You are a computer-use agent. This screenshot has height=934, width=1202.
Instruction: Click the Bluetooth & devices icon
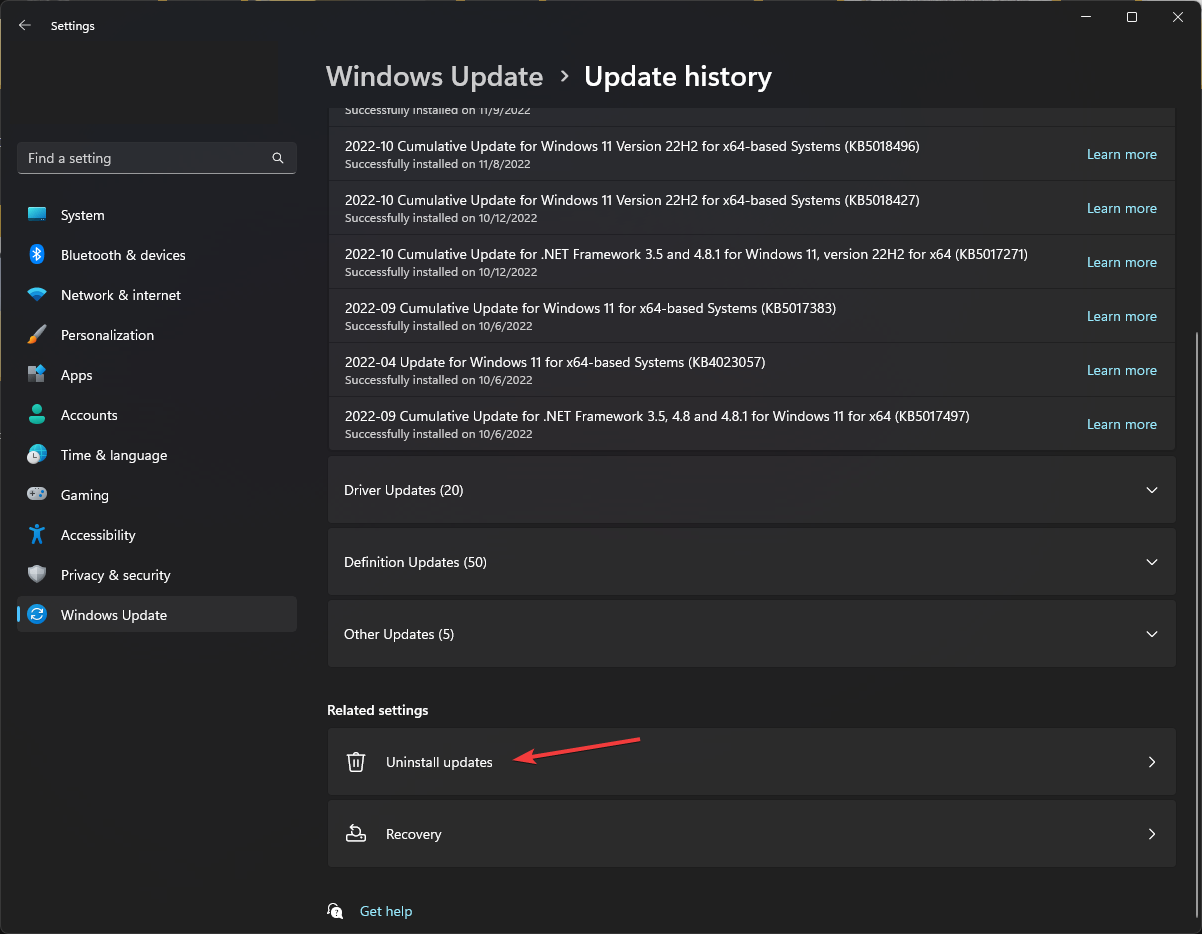37,255
